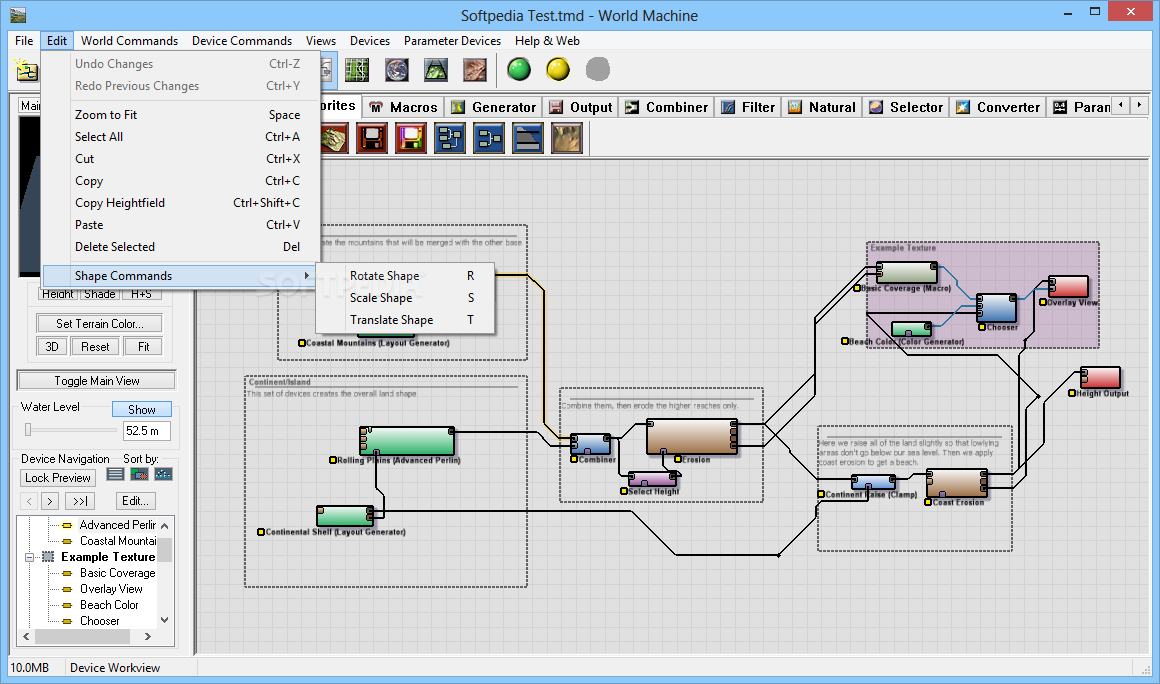Select the gray gradient ramp device icon
The height and width of the screenshot is (684, 1160).
click(528, 138)
